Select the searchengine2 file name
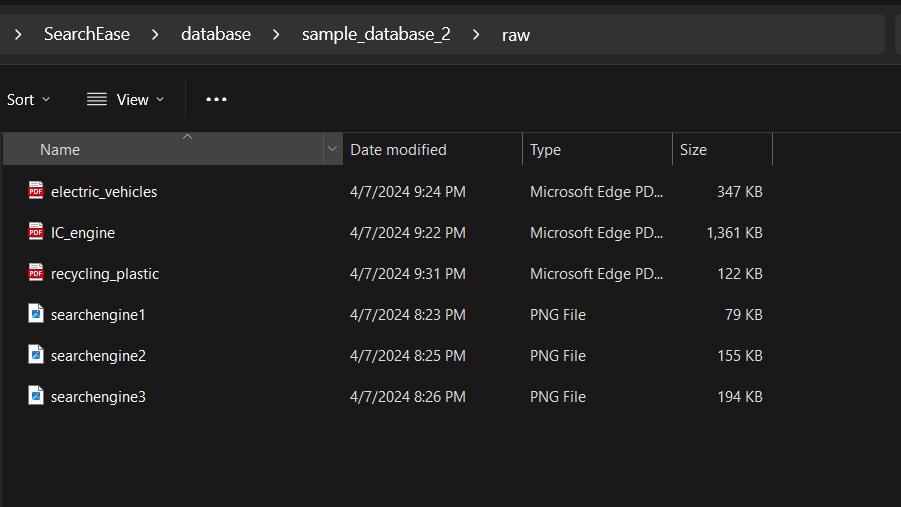Image resolution: width=901 pixels, height=507 pixels. click(x=98, y=355)
